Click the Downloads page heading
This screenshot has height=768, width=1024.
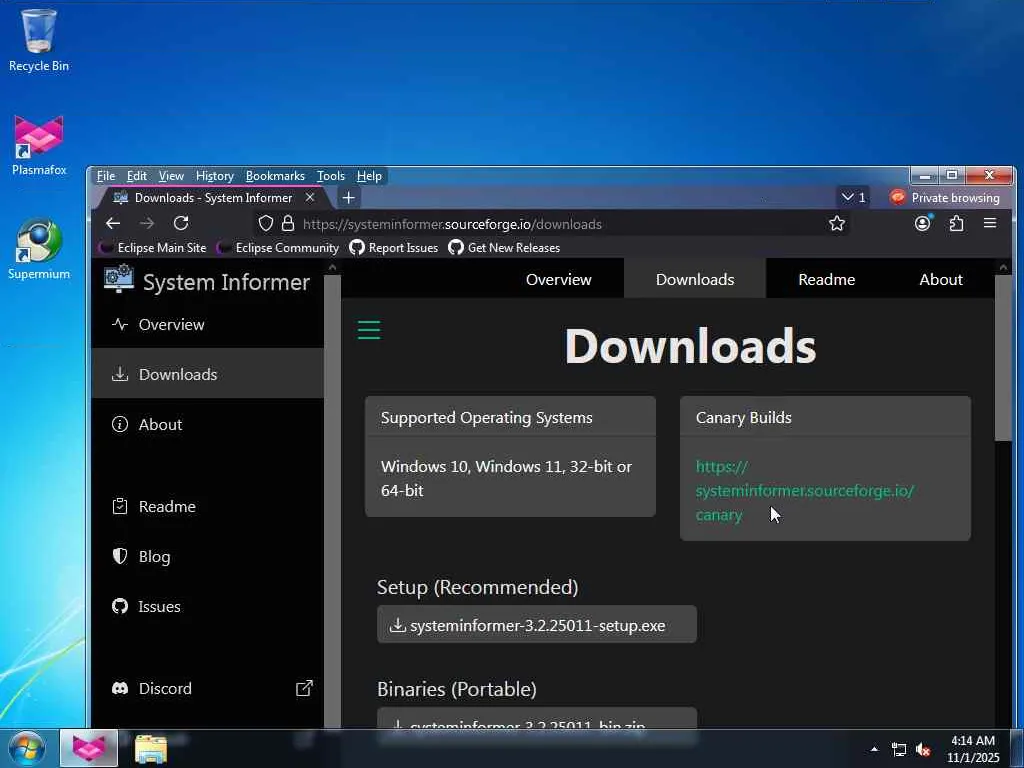click(x=690, y=345)
